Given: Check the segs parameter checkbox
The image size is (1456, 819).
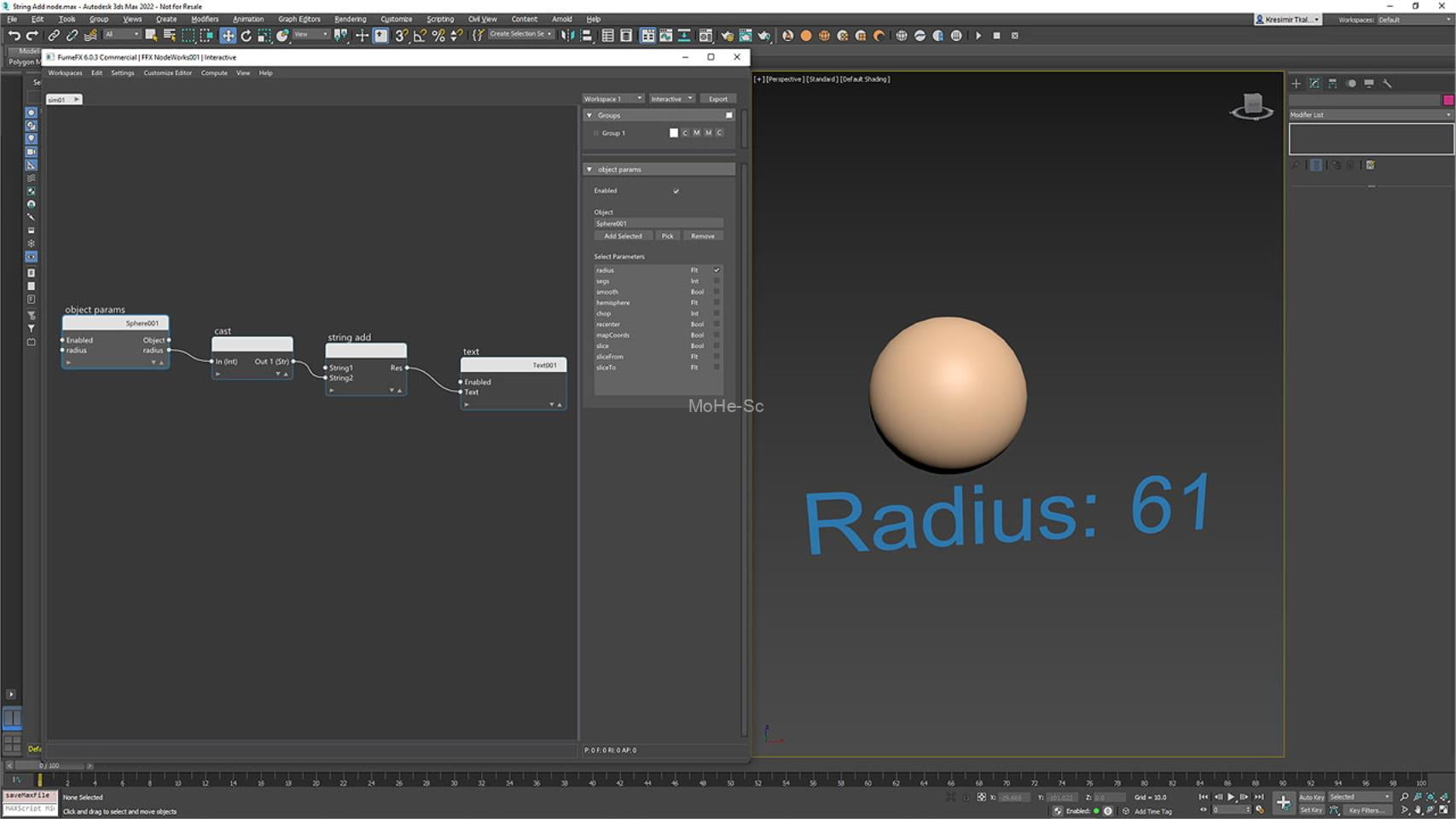Looking at the screenshot, I should pyautogui.click(x=716, y=281).
